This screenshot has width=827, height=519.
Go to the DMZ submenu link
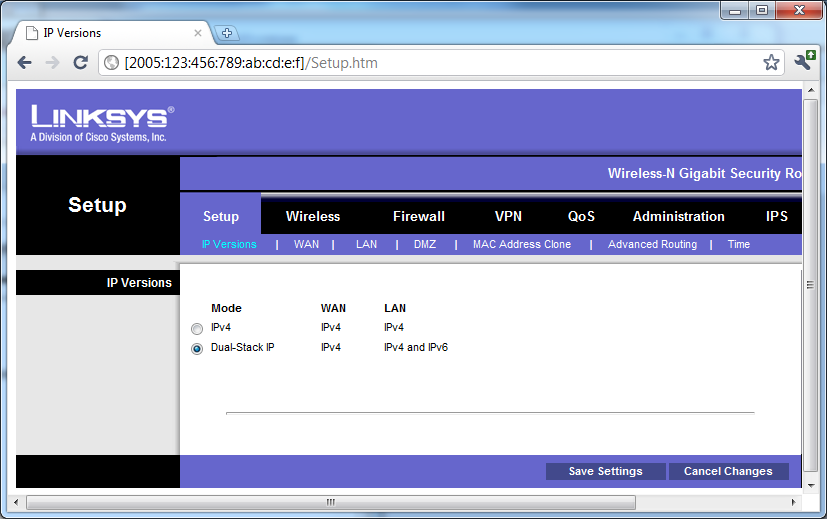click(425, 244)
